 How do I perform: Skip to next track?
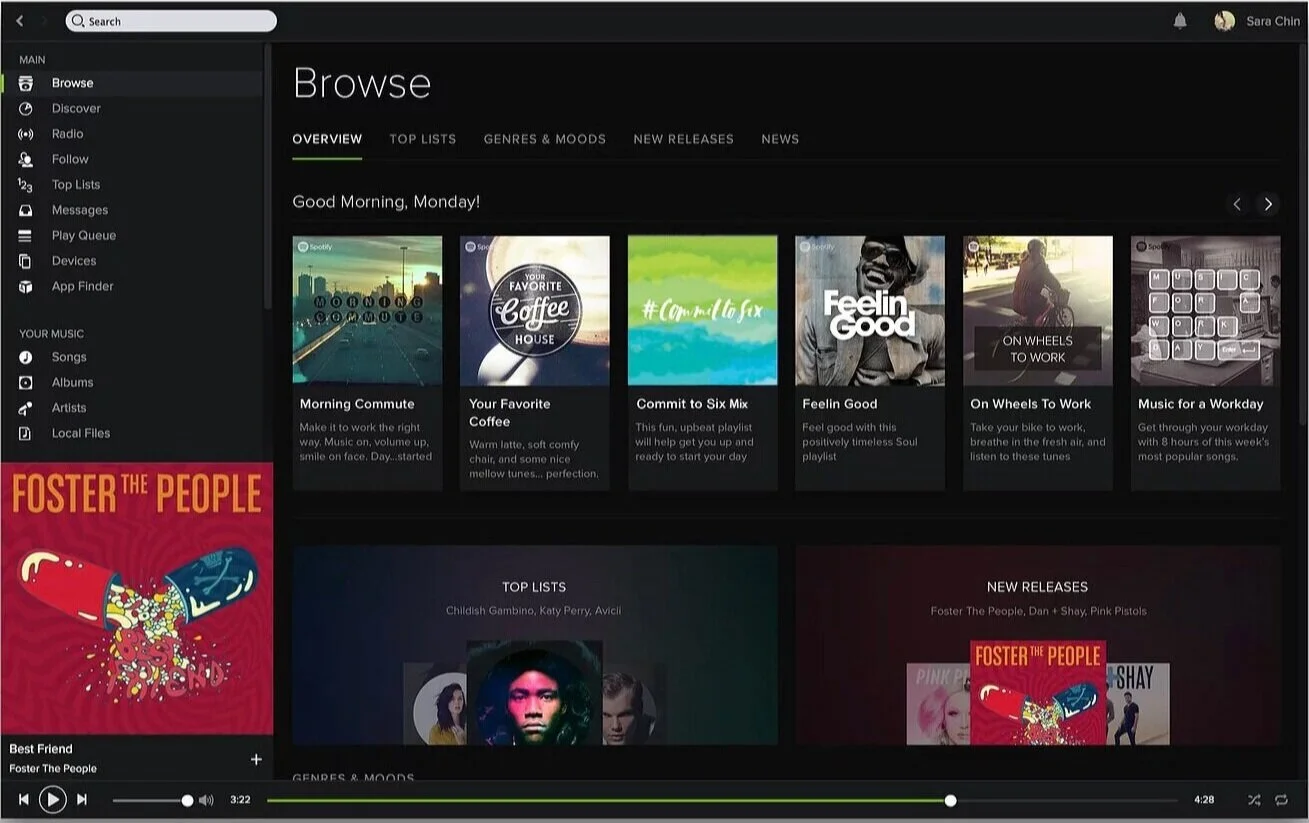tap(82, 800)
